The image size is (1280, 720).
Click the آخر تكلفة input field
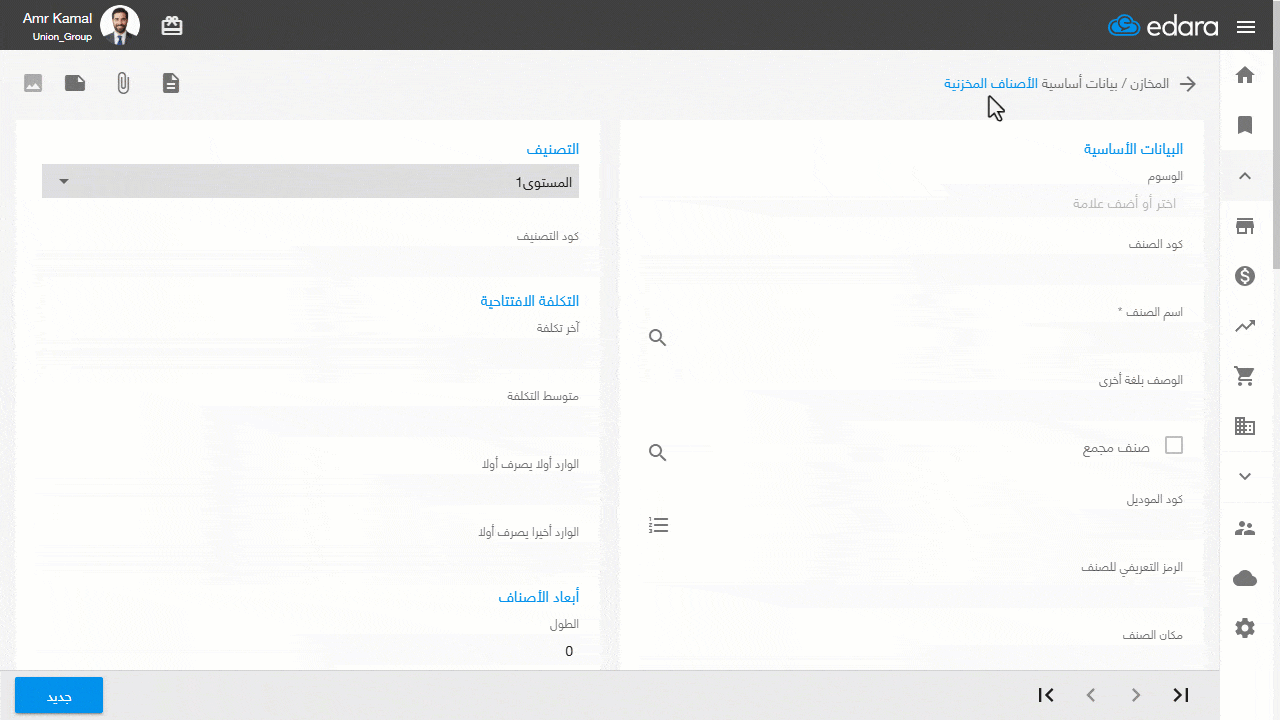(x=310, y=353)
